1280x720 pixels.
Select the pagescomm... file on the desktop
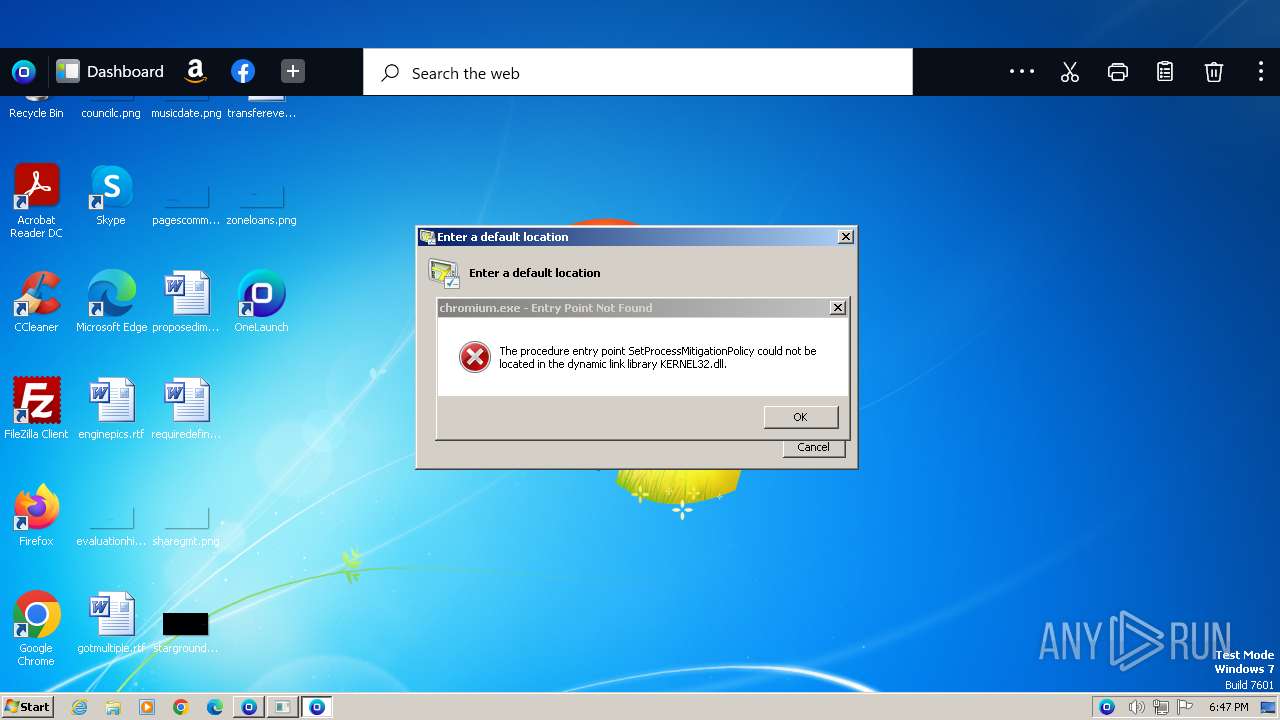tap(186, 205)
